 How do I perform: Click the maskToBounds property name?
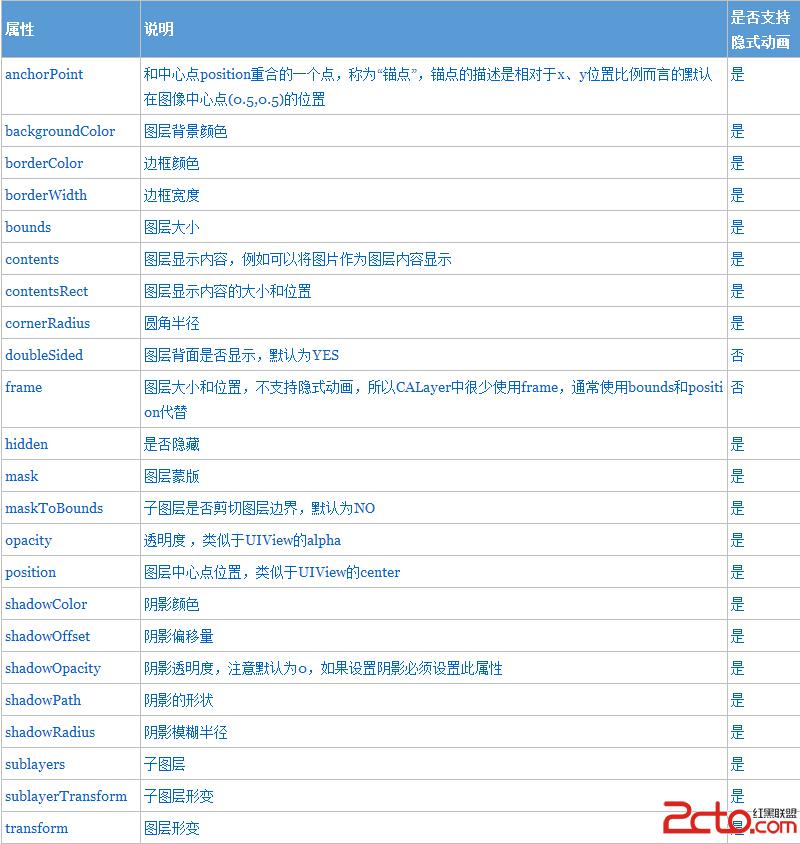54,508
